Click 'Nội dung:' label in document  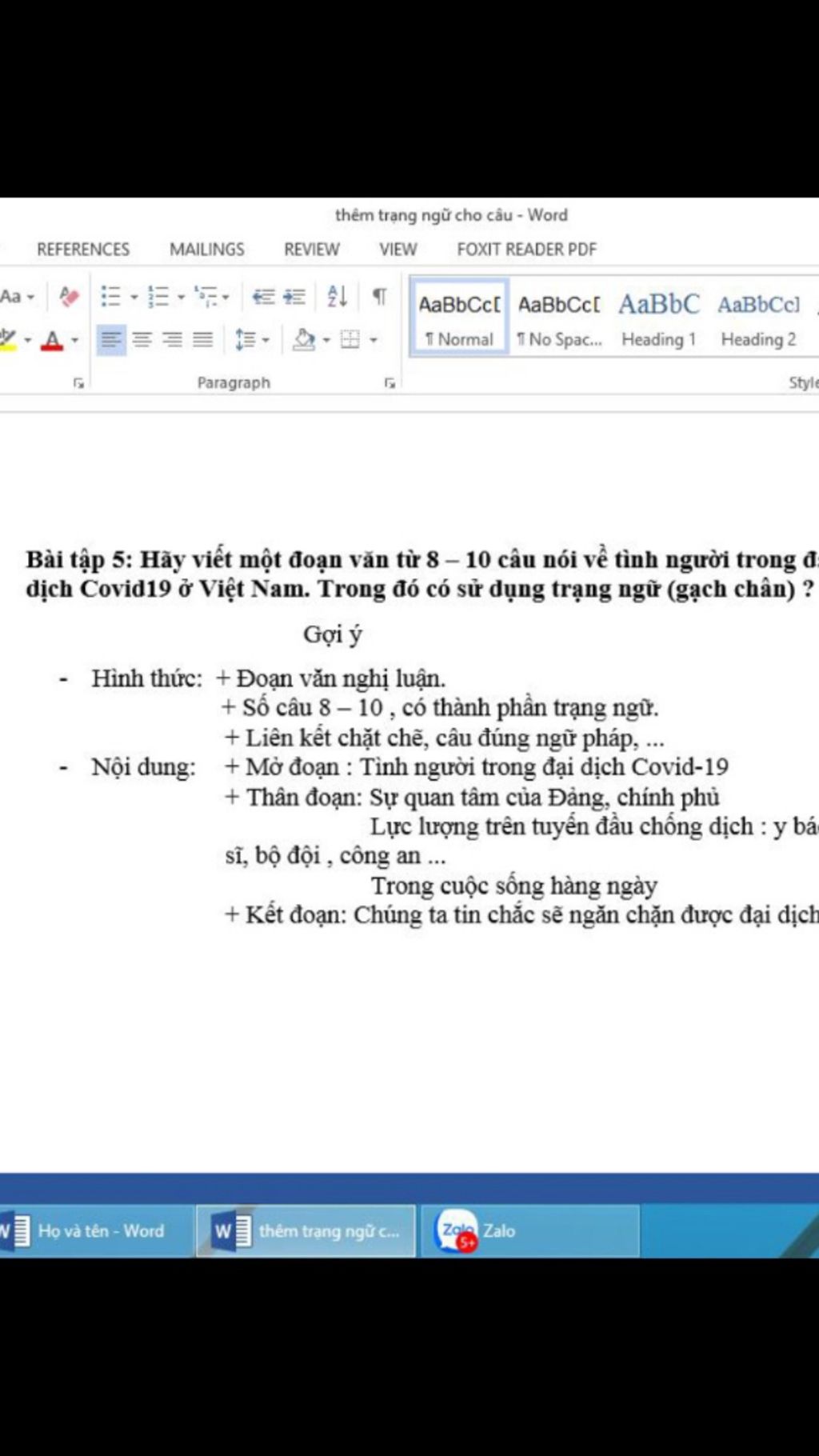pos(143,767)
